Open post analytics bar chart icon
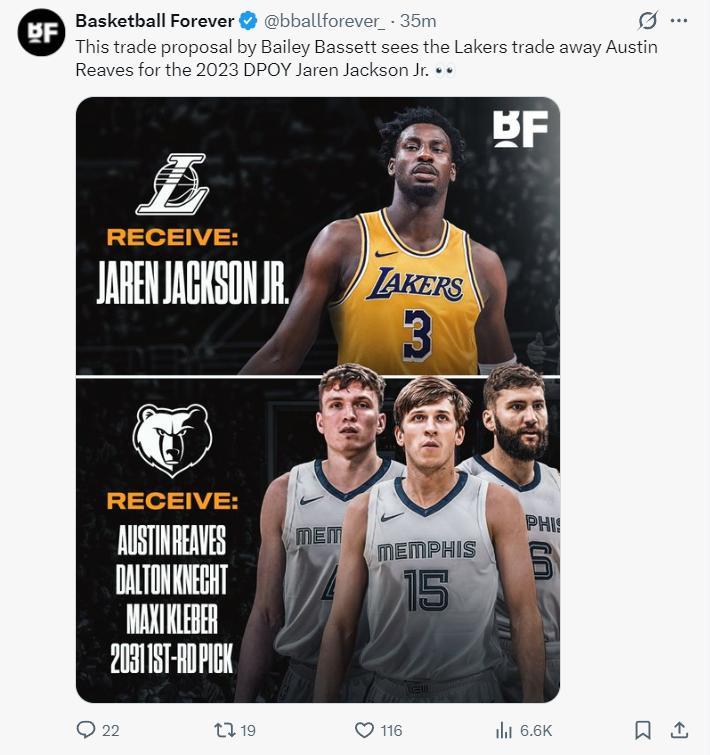This screenshot has width=710, height=755. point(505,730)
